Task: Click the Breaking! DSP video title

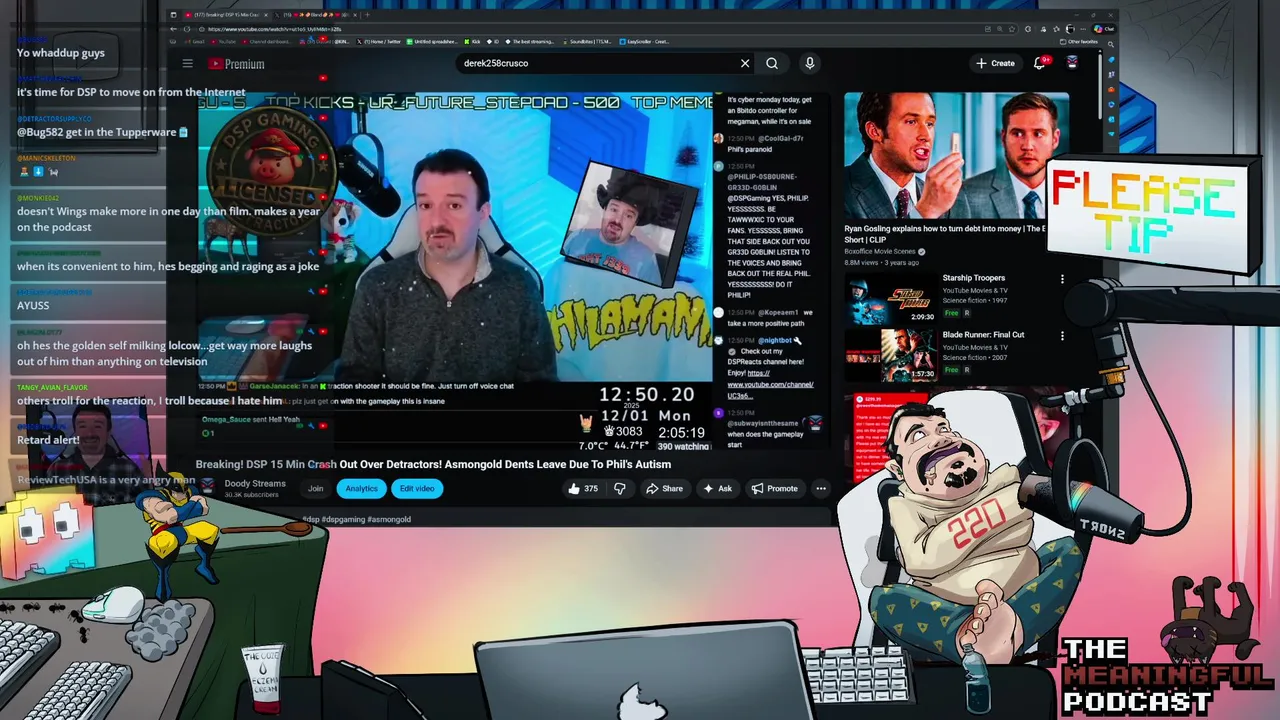Action: click(x=433, y=464)
